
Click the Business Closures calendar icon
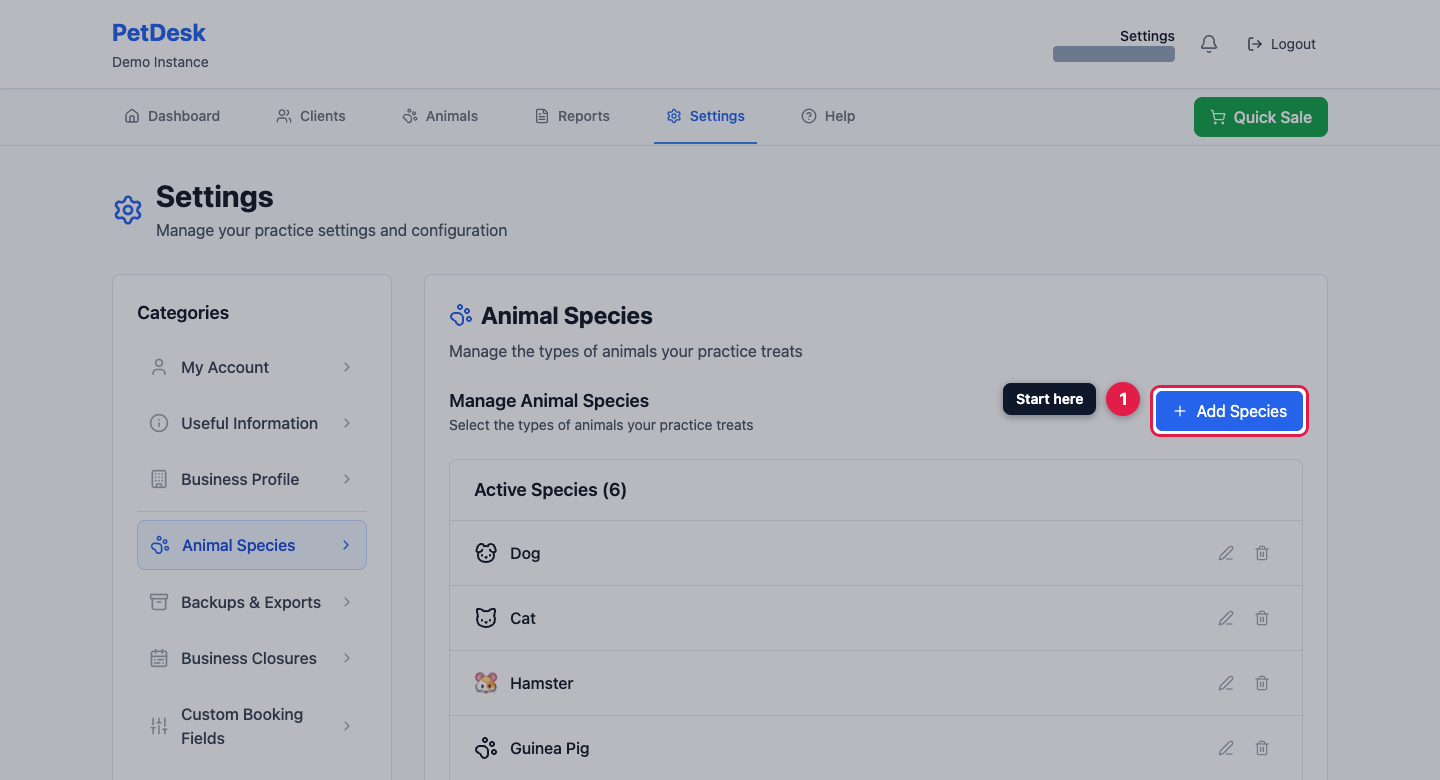coord(159,658)
